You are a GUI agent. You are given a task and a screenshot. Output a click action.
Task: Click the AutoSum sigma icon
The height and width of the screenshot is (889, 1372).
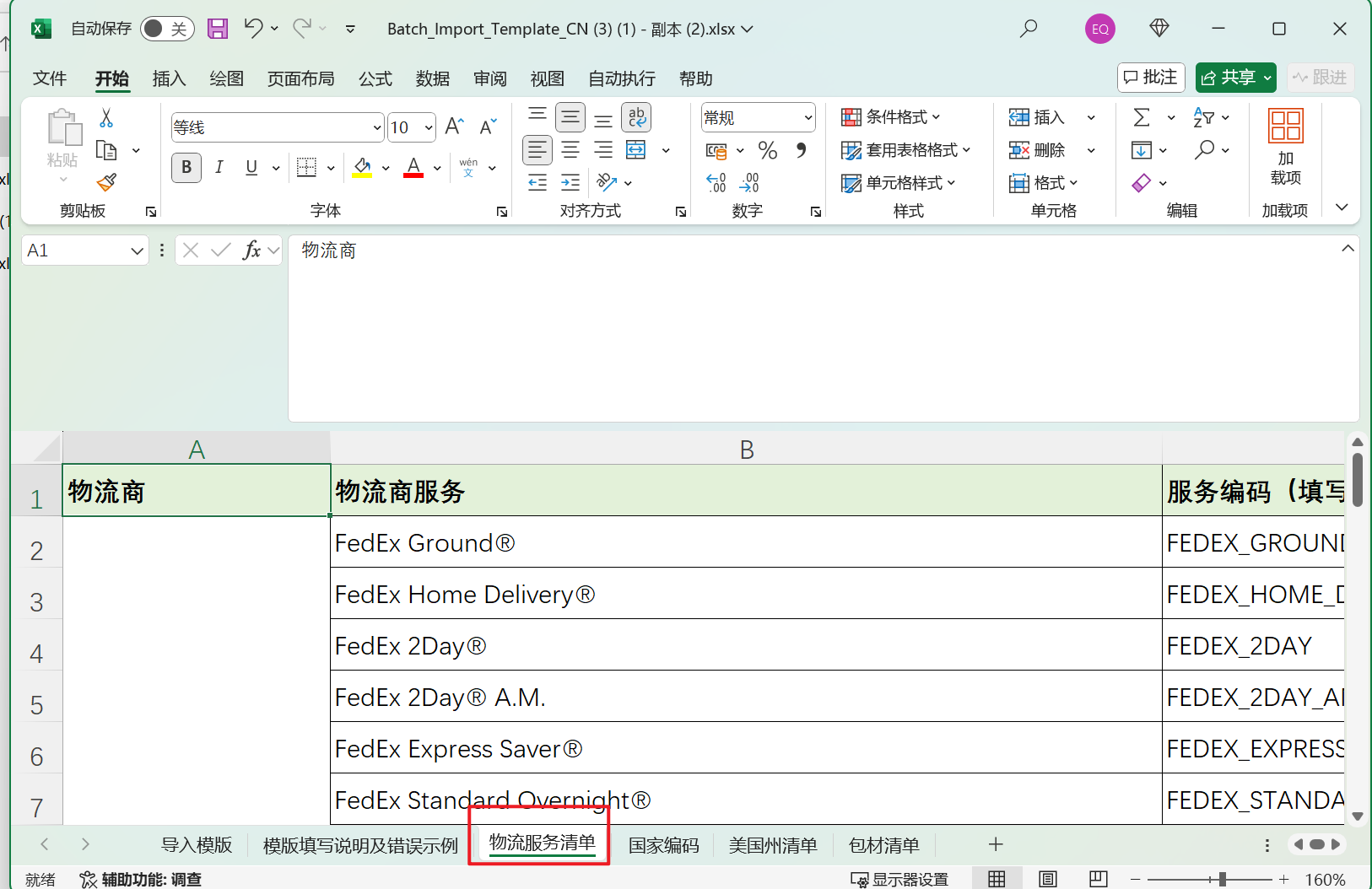[x=1142, y=117]
